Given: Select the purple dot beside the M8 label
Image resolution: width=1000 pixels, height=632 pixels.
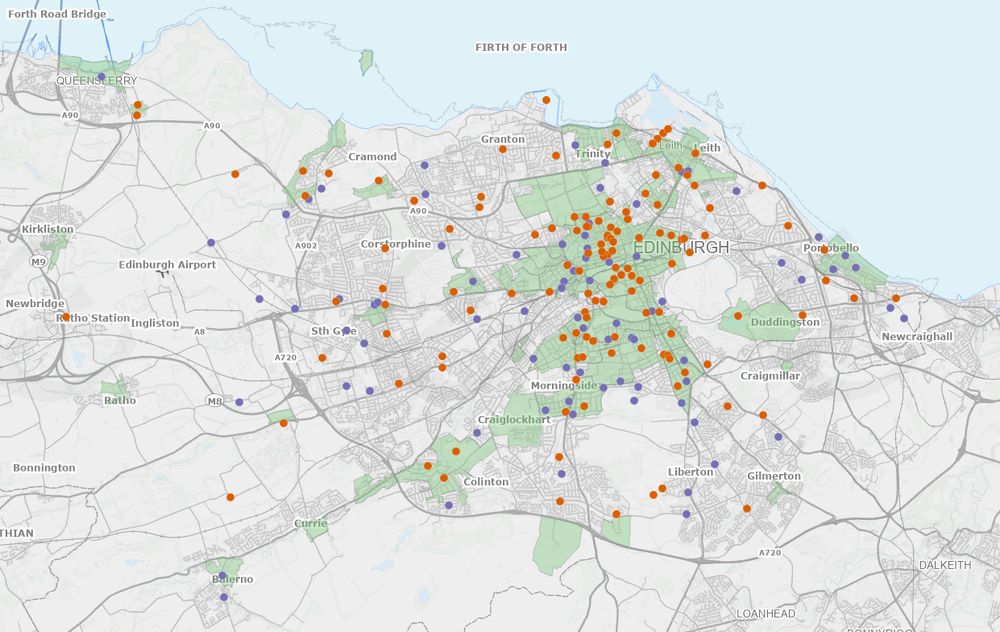Looking at the screenshot, I should (239, 402).
